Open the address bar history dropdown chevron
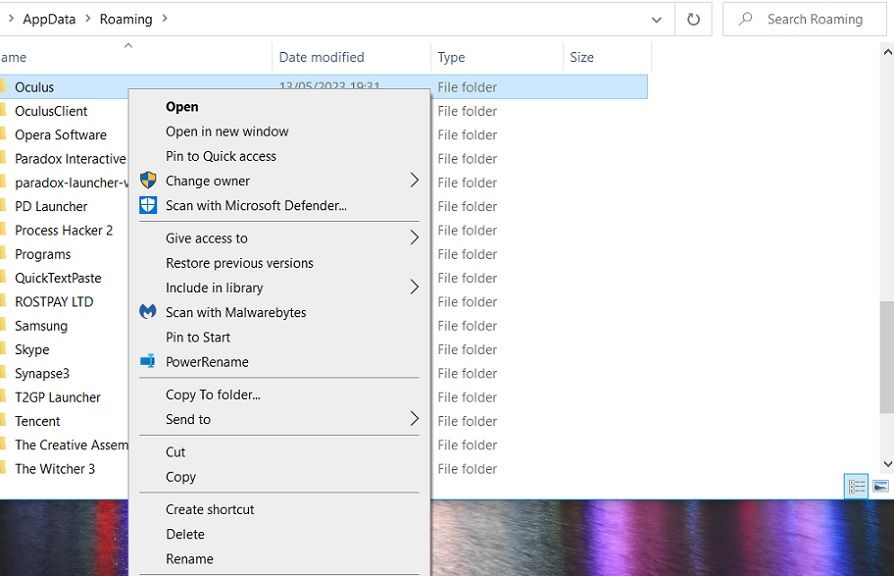Image resolution: width=894 pixels, height=576 pixels. [656, 19]
